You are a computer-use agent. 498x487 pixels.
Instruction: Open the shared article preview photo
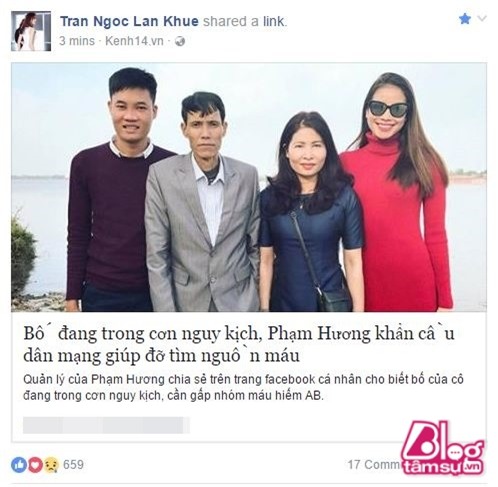(249, 187)
